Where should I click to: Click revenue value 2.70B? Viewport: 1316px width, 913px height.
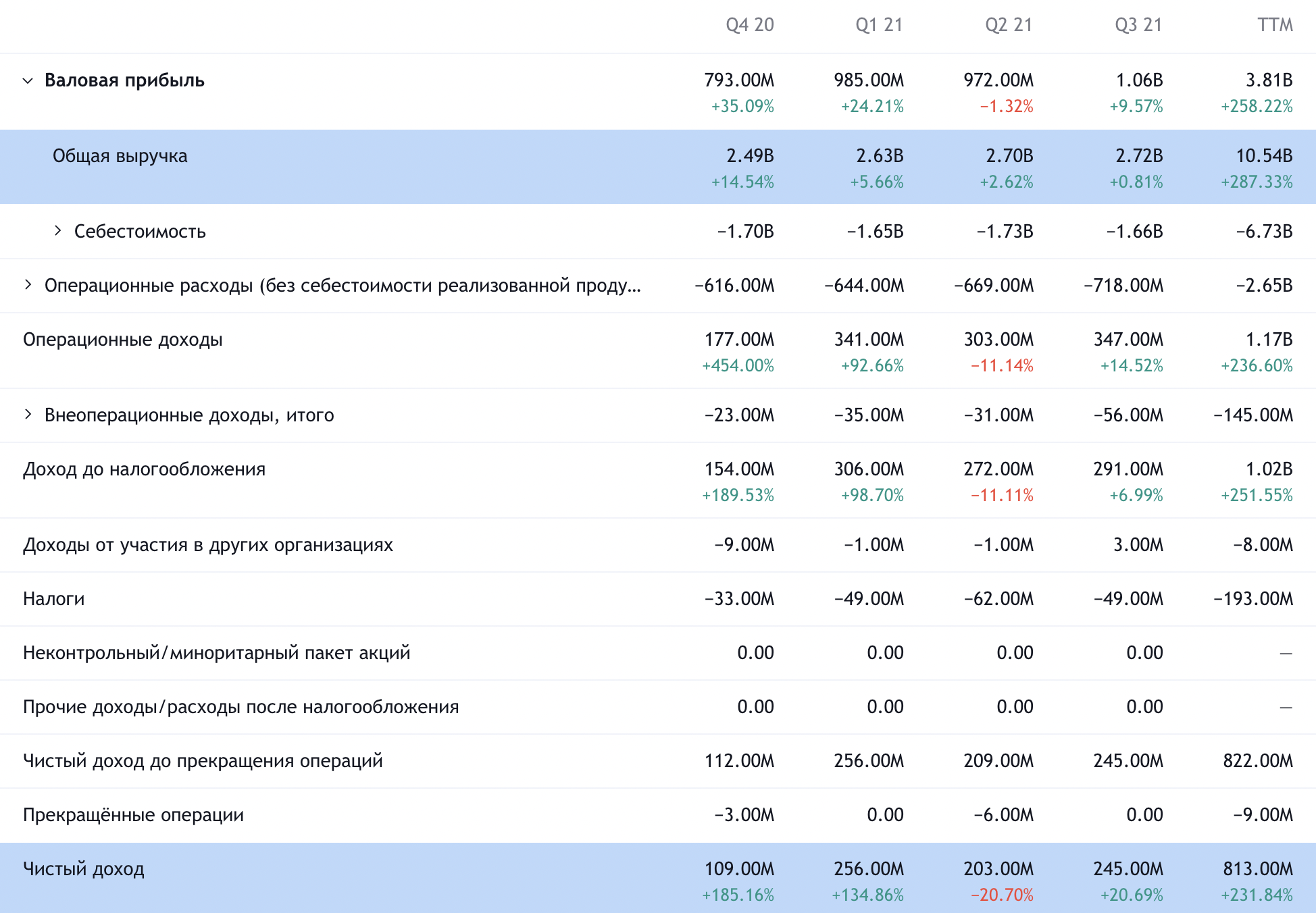point(1009,156)
